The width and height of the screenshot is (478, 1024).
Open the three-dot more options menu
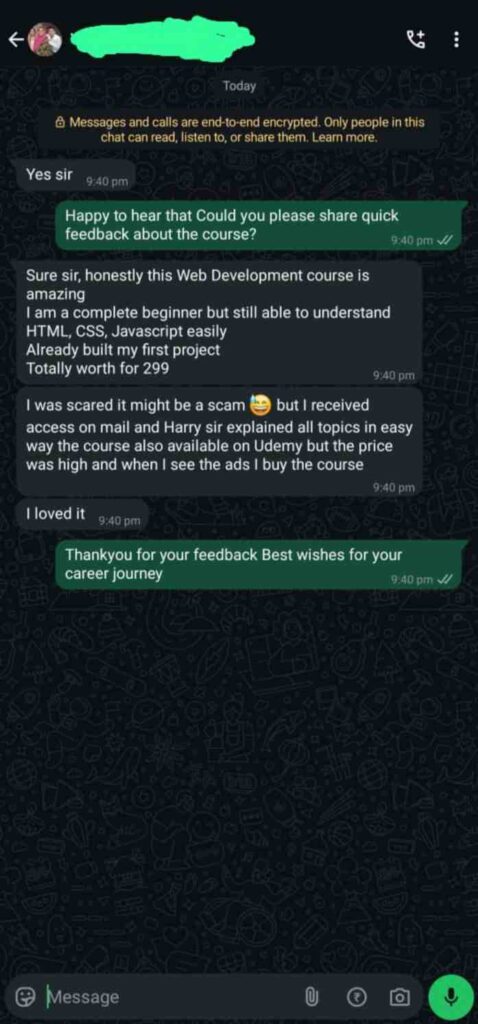456,40
